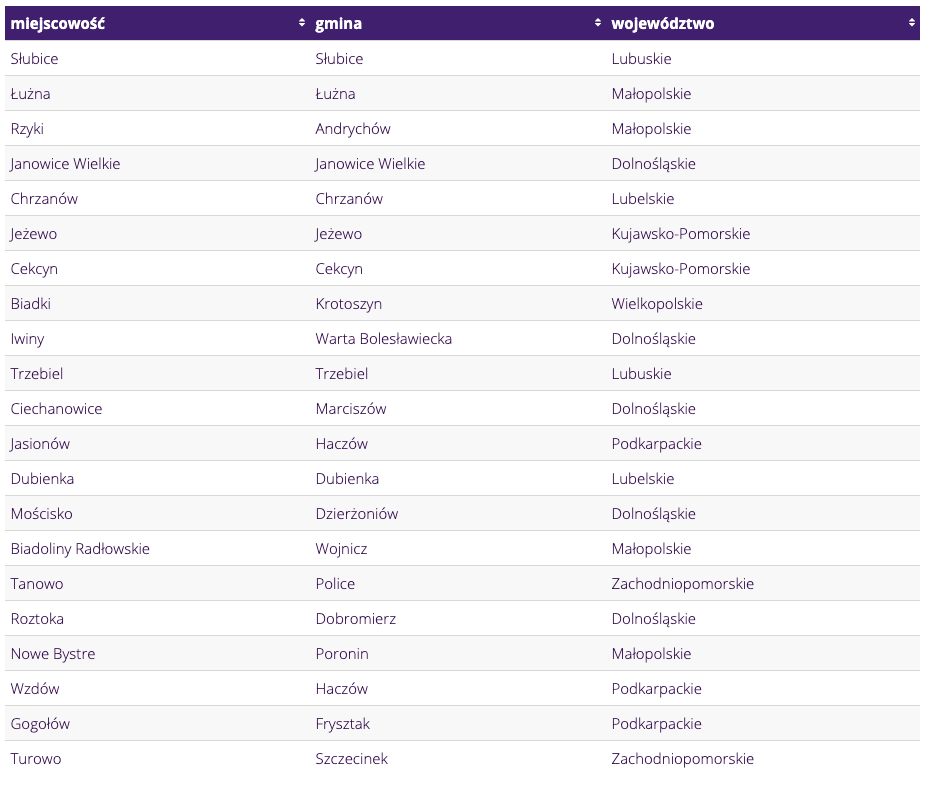This screenshot has width=931, height=791.
Task: Select the Dzierżoniów gmina cell
Action: 356,514
